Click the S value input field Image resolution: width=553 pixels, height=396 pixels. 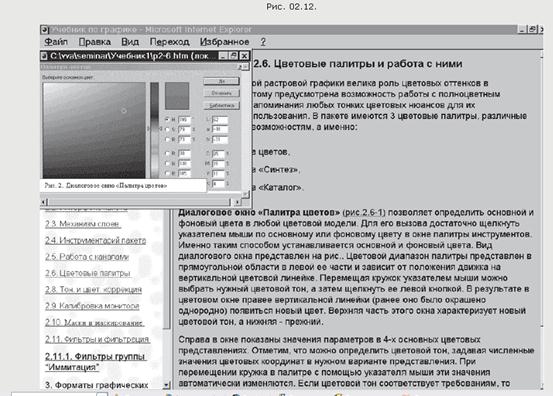[184, 130]
